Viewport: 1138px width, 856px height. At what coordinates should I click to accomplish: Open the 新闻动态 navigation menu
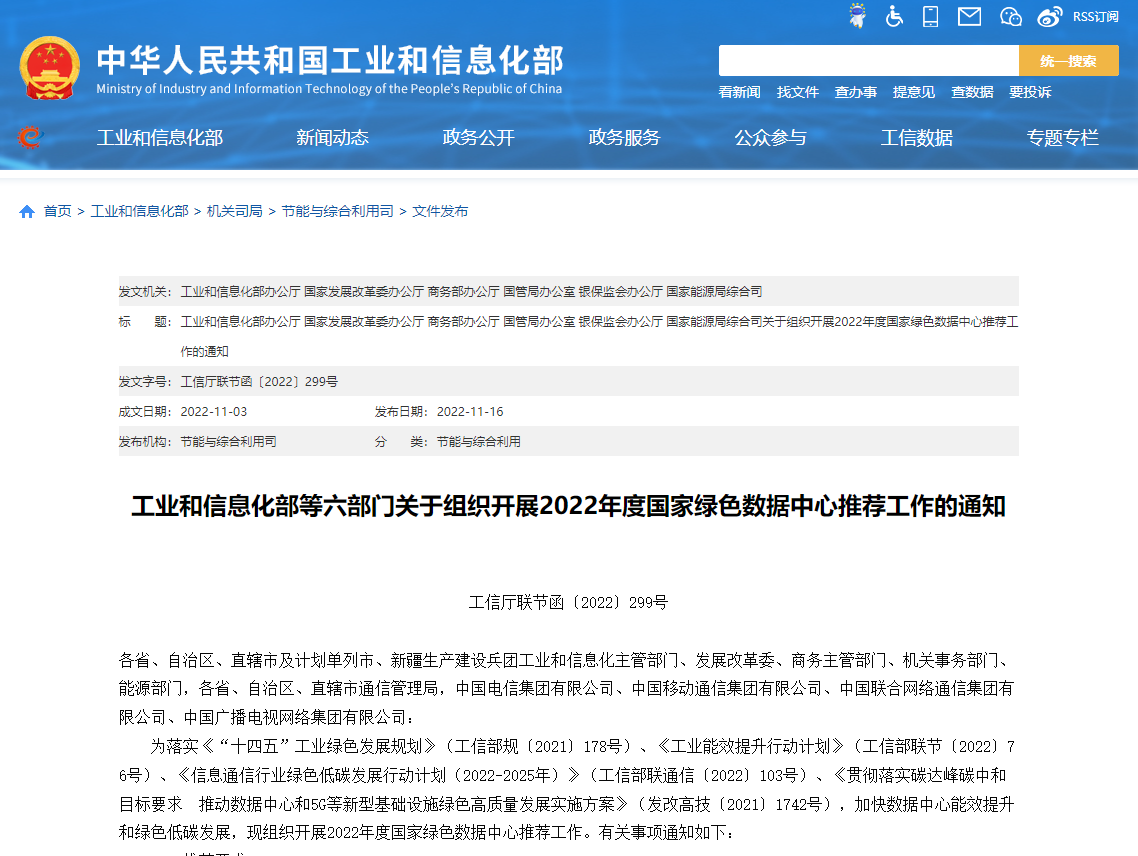pos(334,138)
